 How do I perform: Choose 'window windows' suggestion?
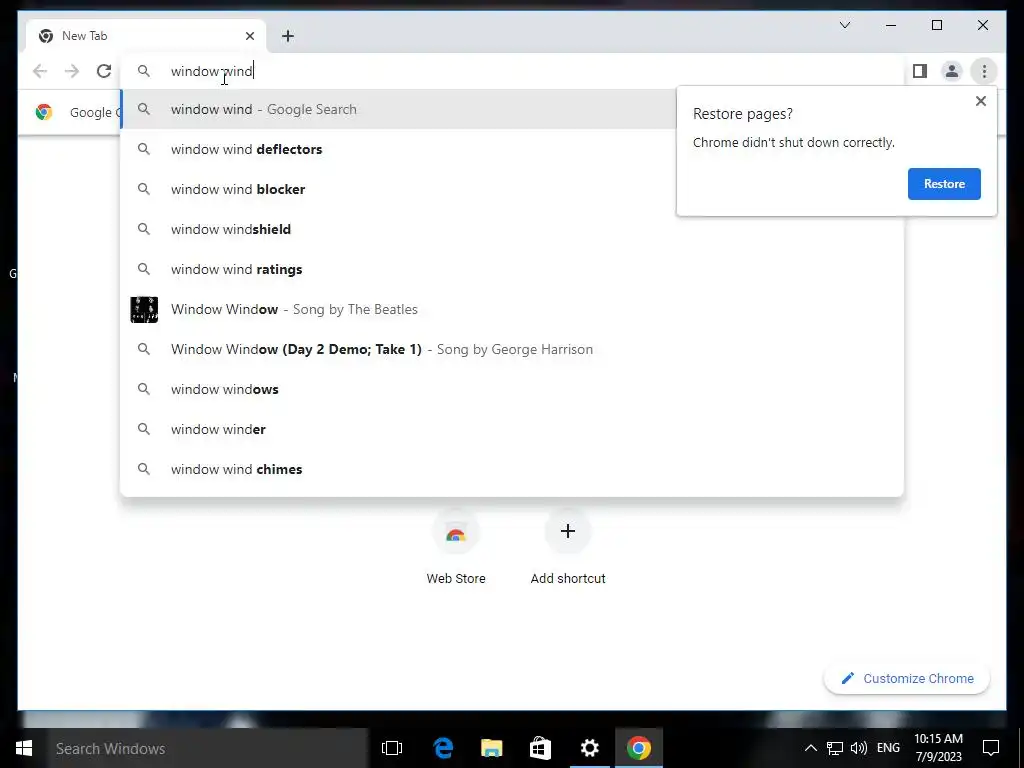click(512, 389)
